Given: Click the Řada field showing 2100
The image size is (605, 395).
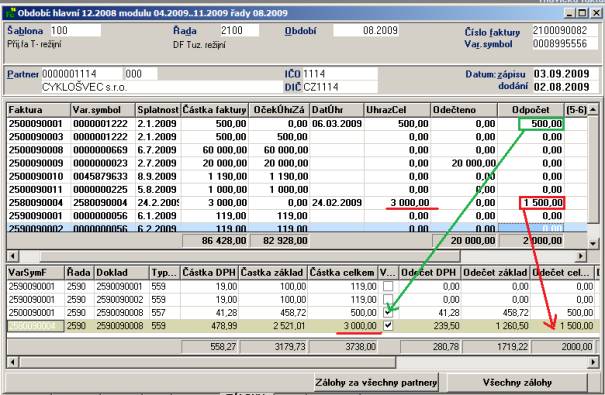Looking at the screenshot, I should [x=239, y=30].
